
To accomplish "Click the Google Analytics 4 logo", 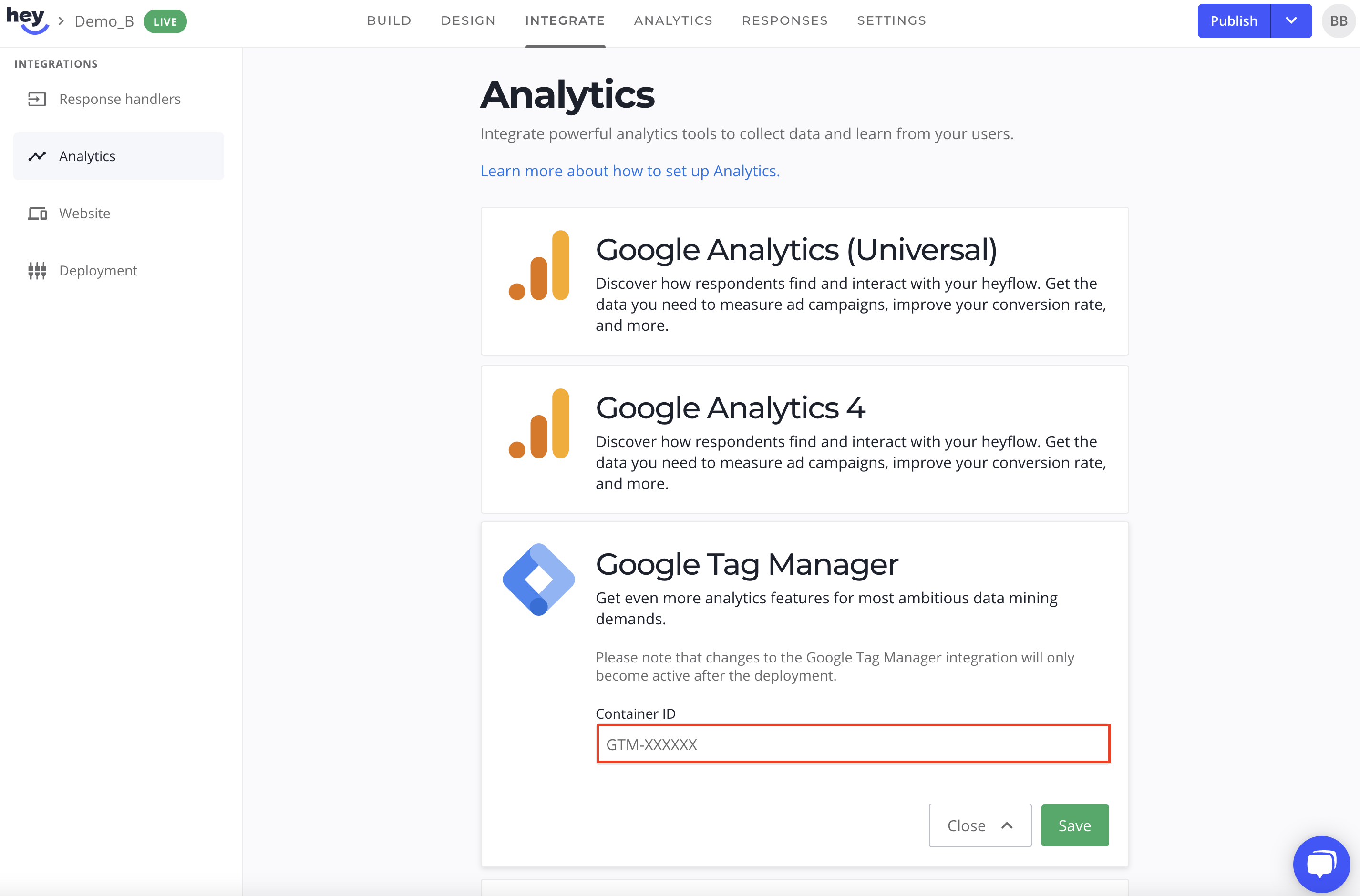I will coord(538,423).
